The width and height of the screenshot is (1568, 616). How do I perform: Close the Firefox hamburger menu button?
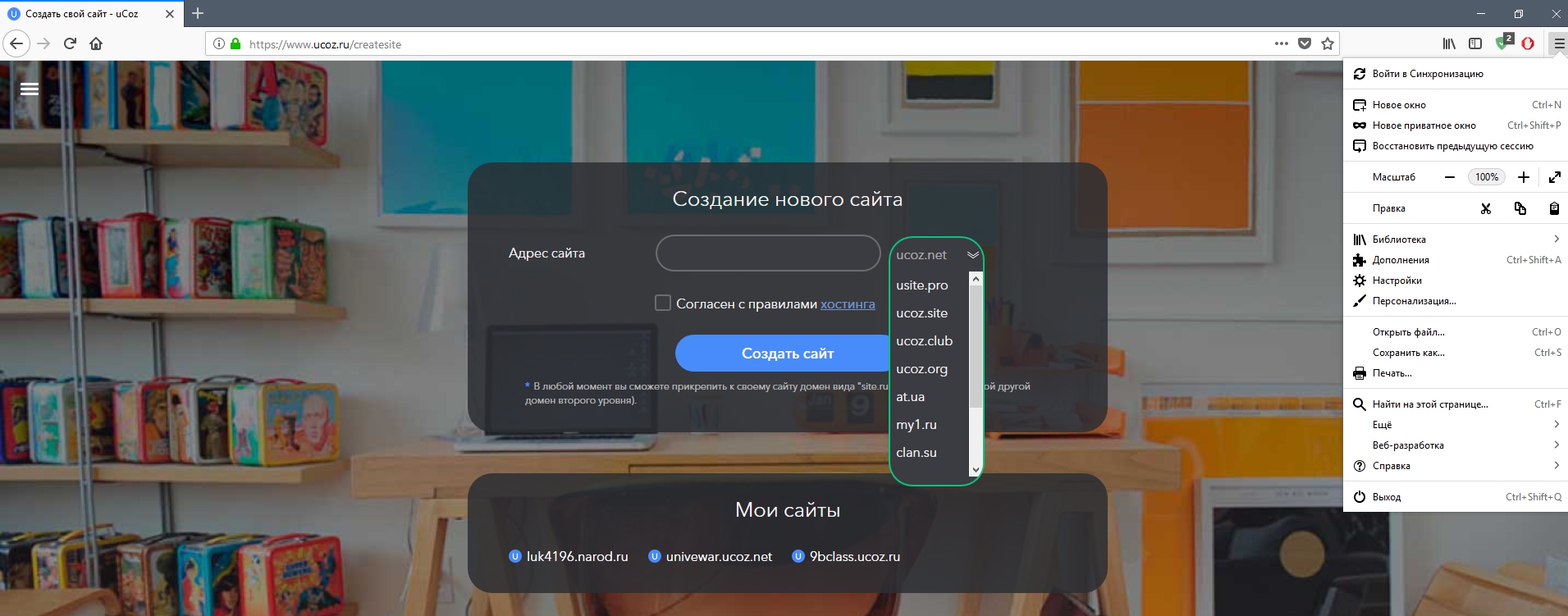(1559, 43)
